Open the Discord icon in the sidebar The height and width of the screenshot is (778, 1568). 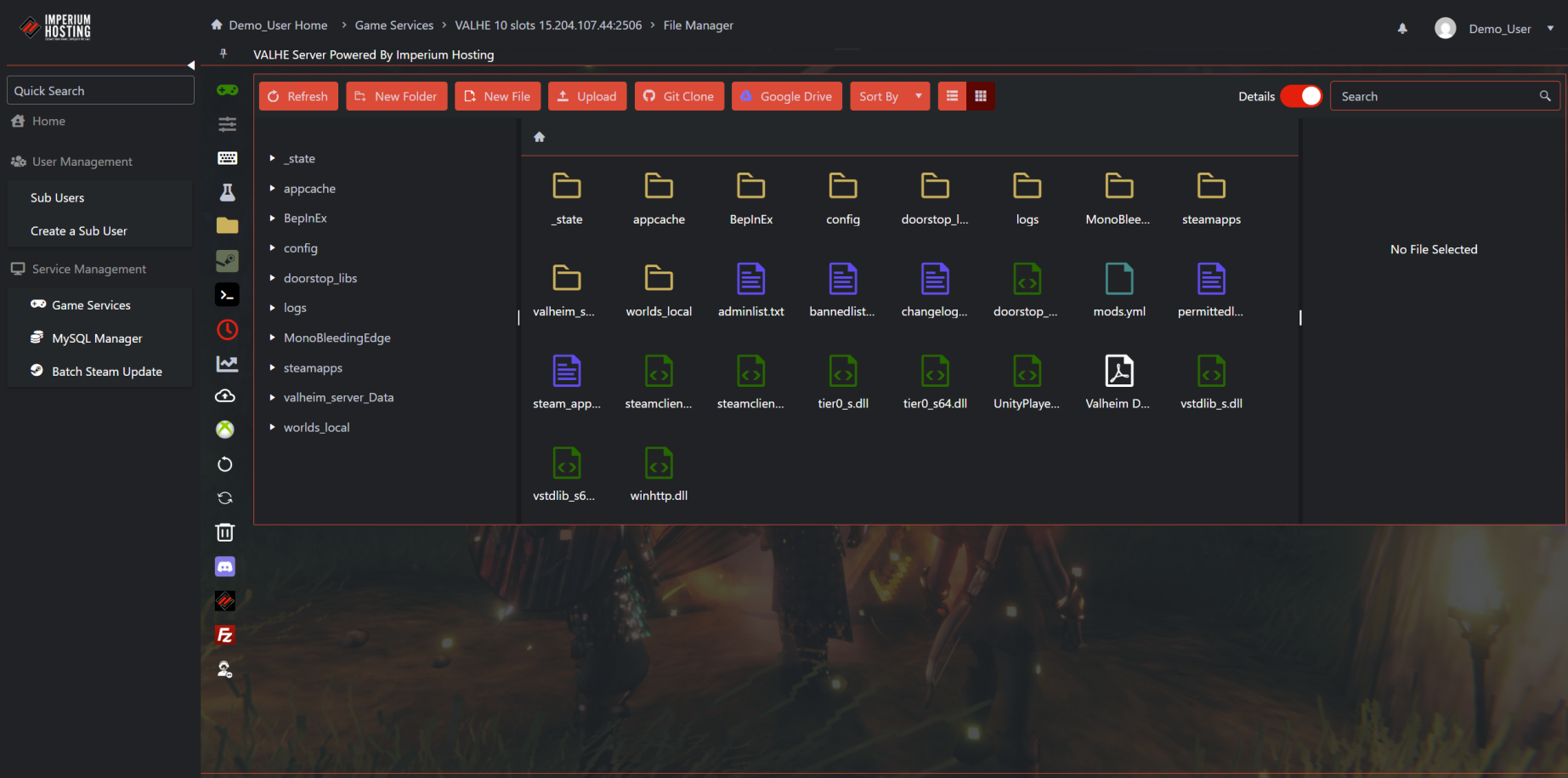coord(225,566)
